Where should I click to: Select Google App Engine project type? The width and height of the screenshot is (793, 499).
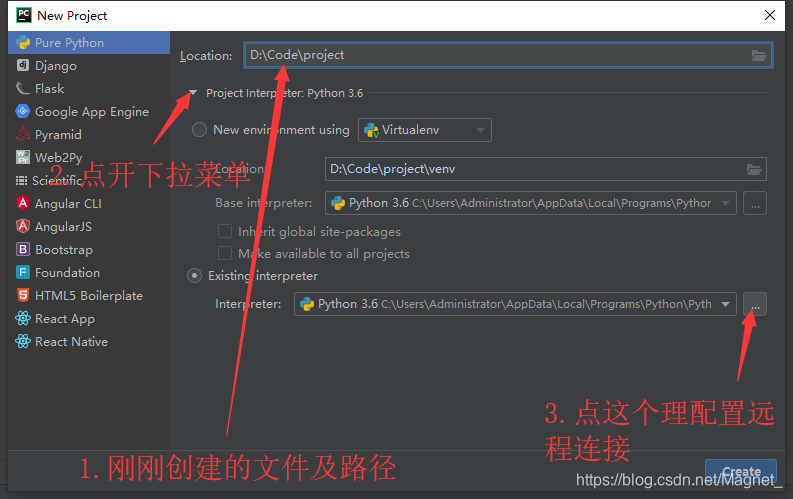pos(89,112)
